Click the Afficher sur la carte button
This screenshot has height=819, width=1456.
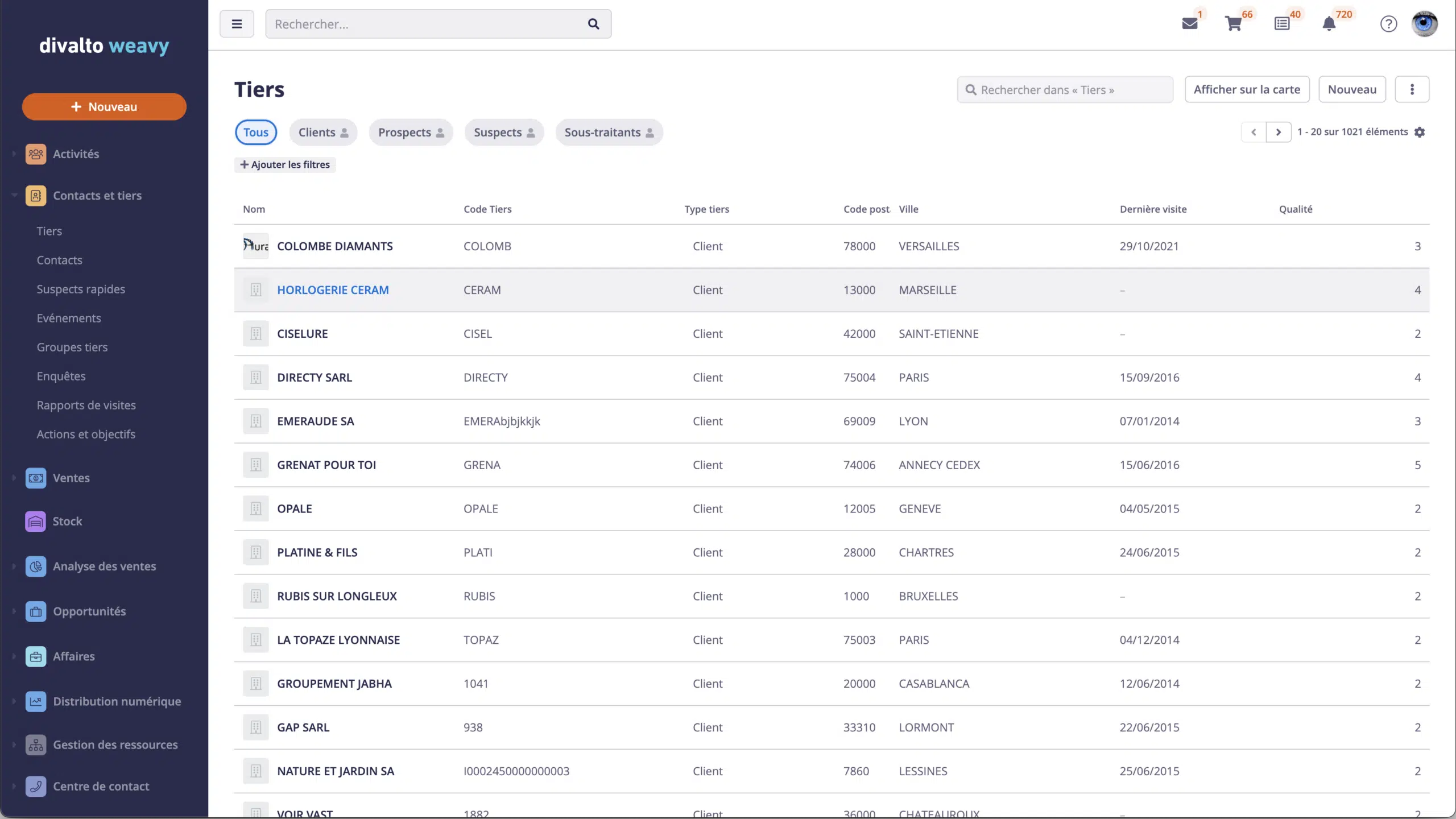point(1247,89)
